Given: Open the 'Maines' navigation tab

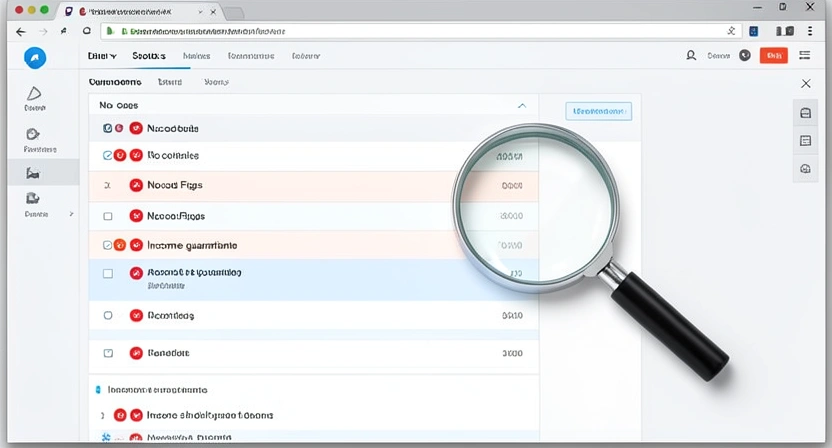Looking at the screenshot, I should (196, 56).
